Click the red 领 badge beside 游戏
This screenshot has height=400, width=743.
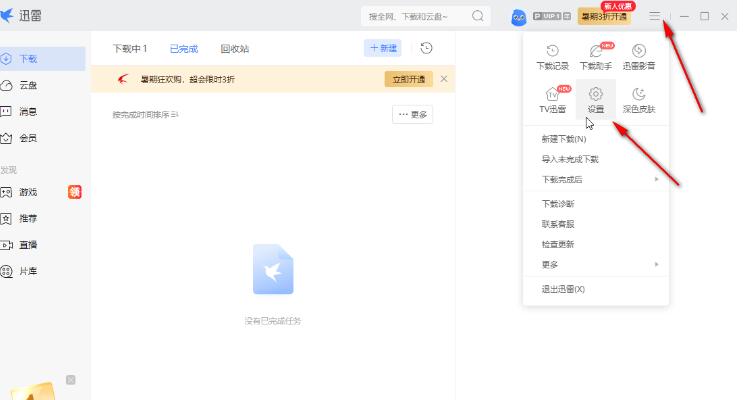point(75,192)
